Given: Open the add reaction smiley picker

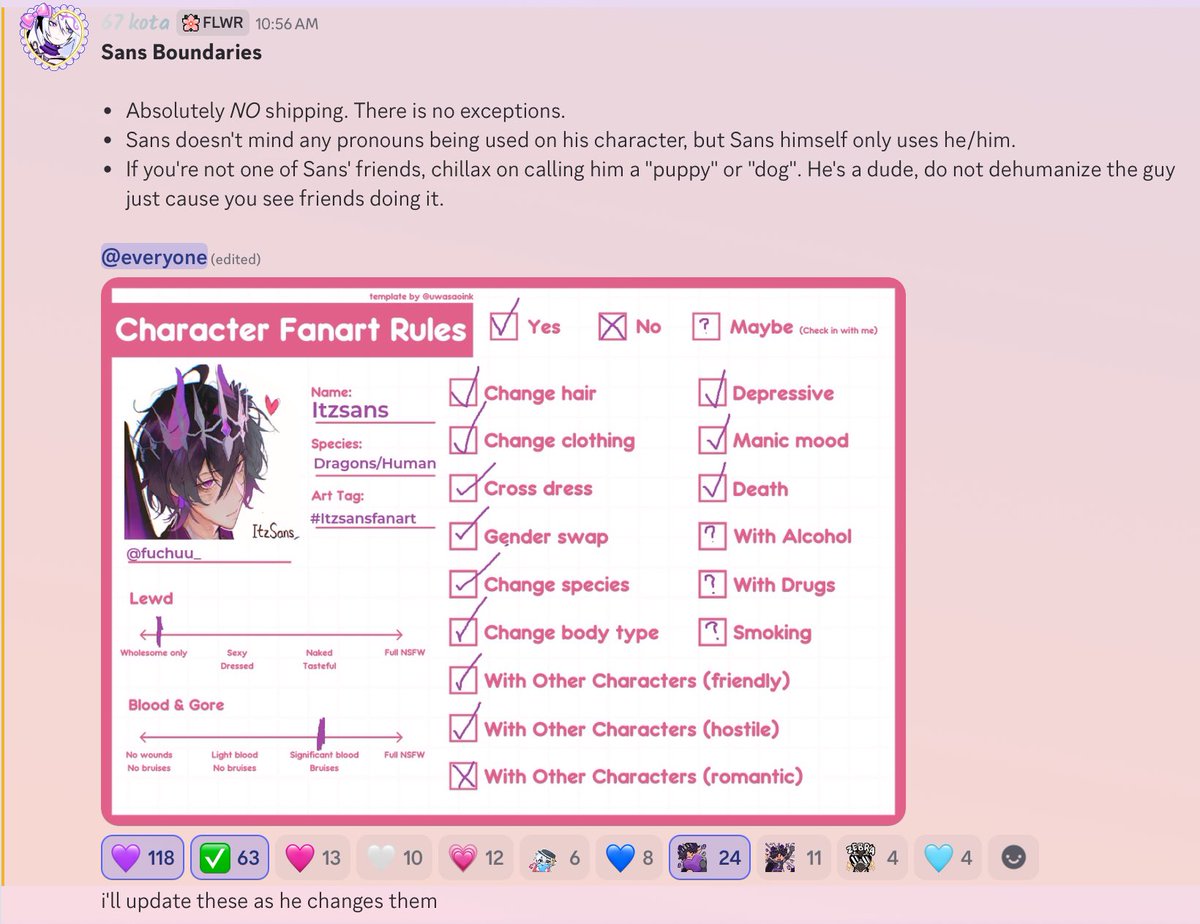Looking at the screenshot, I should click(x=1013, y=857).
